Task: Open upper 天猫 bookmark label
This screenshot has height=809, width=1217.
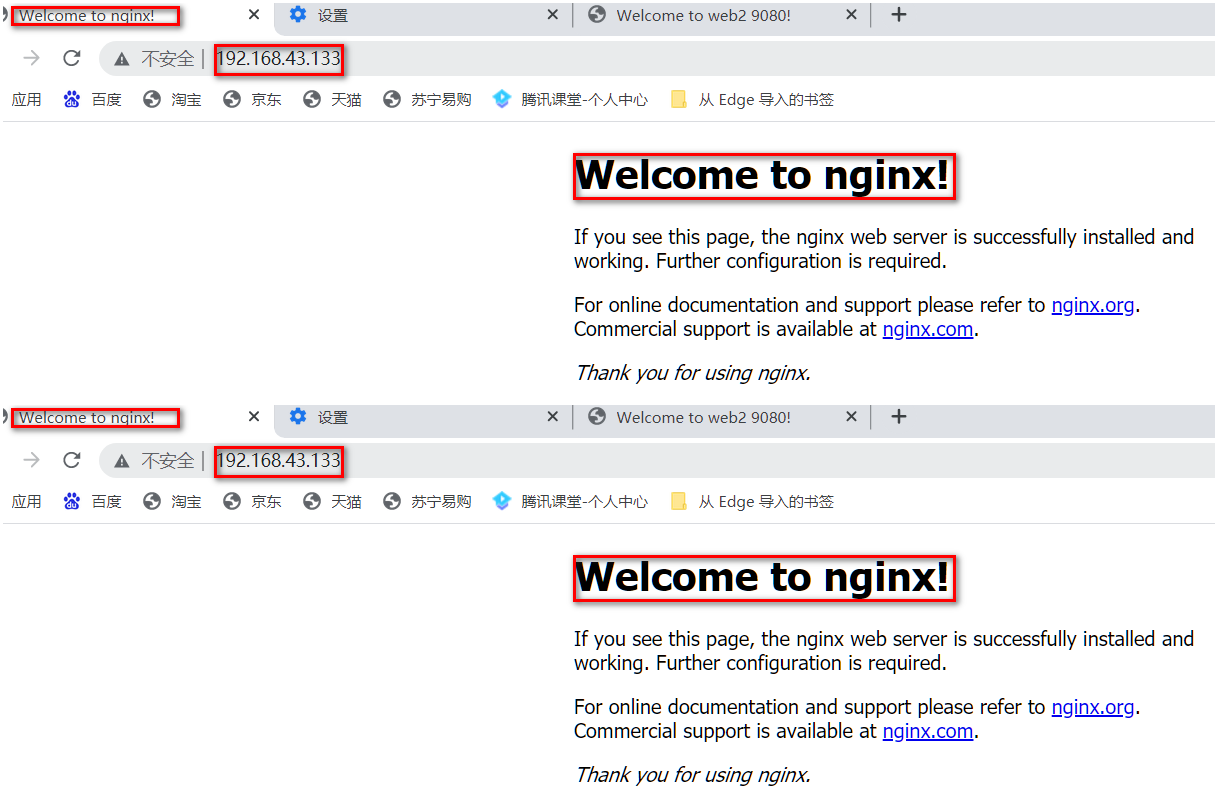Action: pyautogui.click(x=347, y=100)
